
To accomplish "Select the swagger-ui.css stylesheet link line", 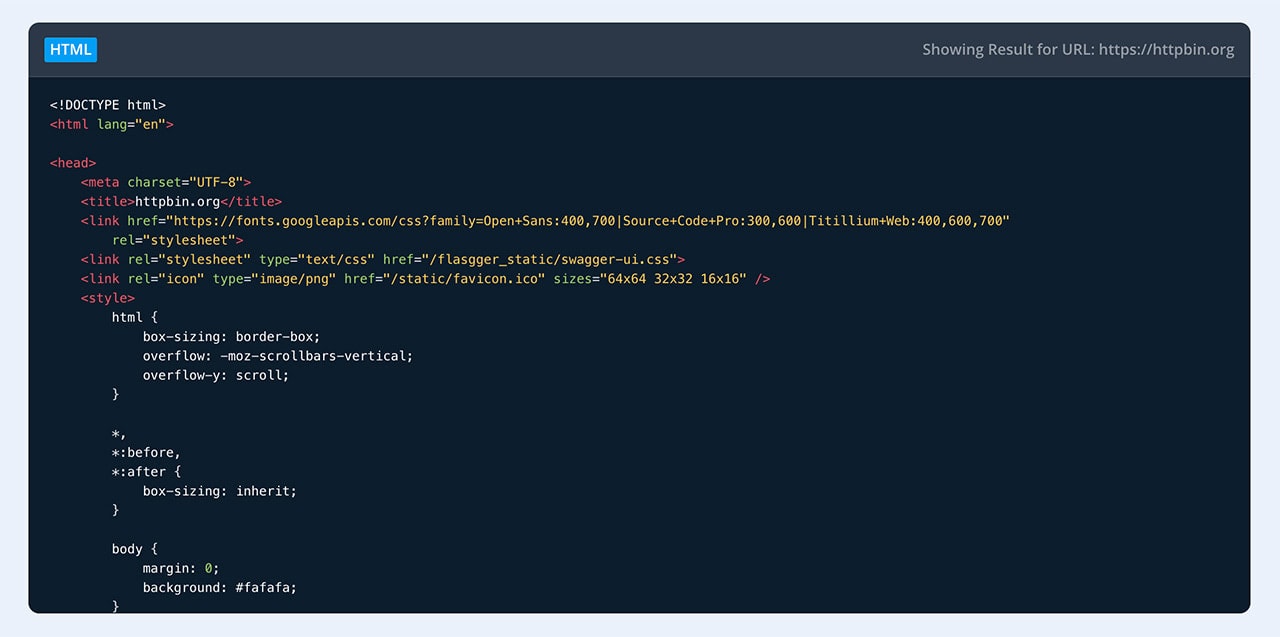I will pos(383,259).
